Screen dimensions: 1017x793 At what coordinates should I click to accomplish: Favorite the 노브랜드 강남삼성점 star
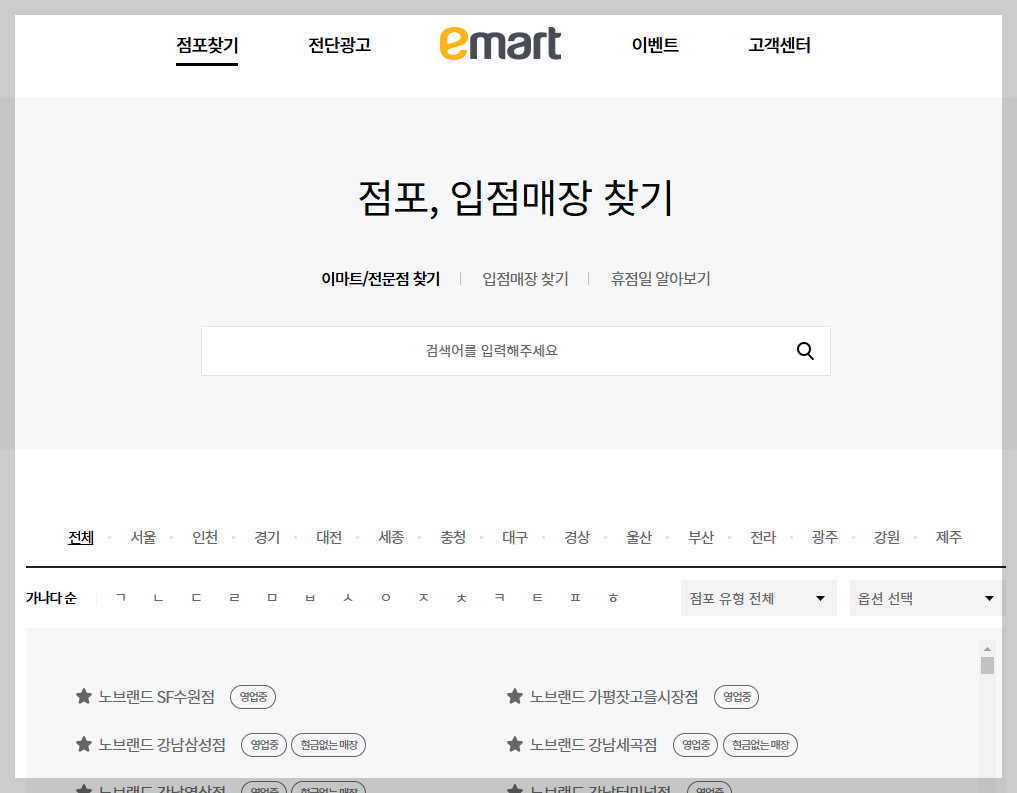coord(84,744)
